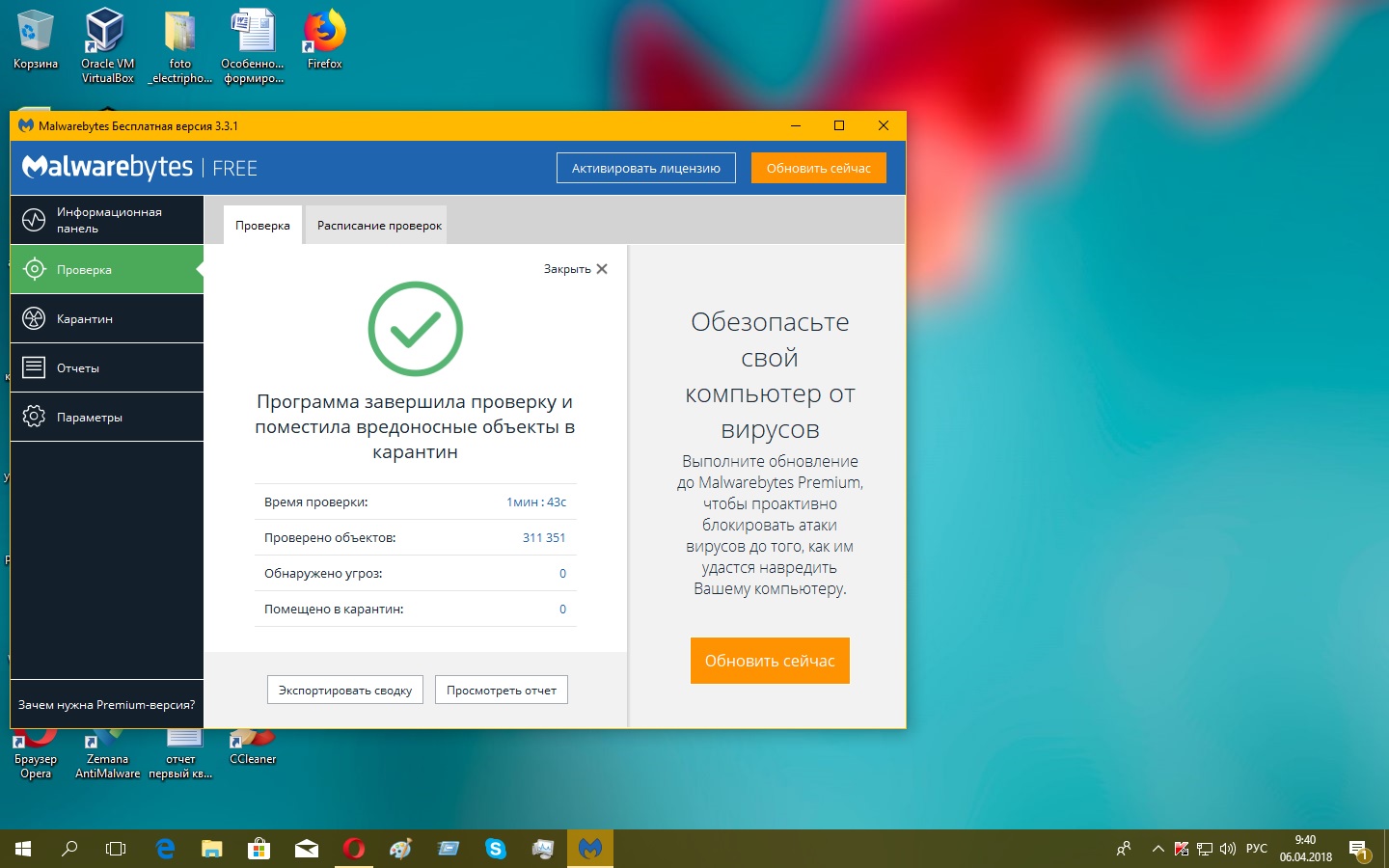Open Windows search from the taskbar
This screenshot has width=1389, height=868.
coord(69,849)
